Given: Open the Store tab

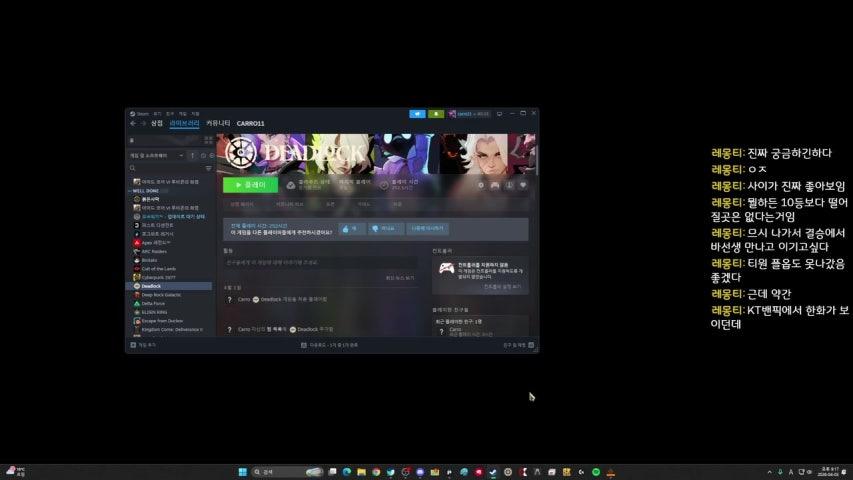Looking at the screenshot, I should (x=157, y=123).
